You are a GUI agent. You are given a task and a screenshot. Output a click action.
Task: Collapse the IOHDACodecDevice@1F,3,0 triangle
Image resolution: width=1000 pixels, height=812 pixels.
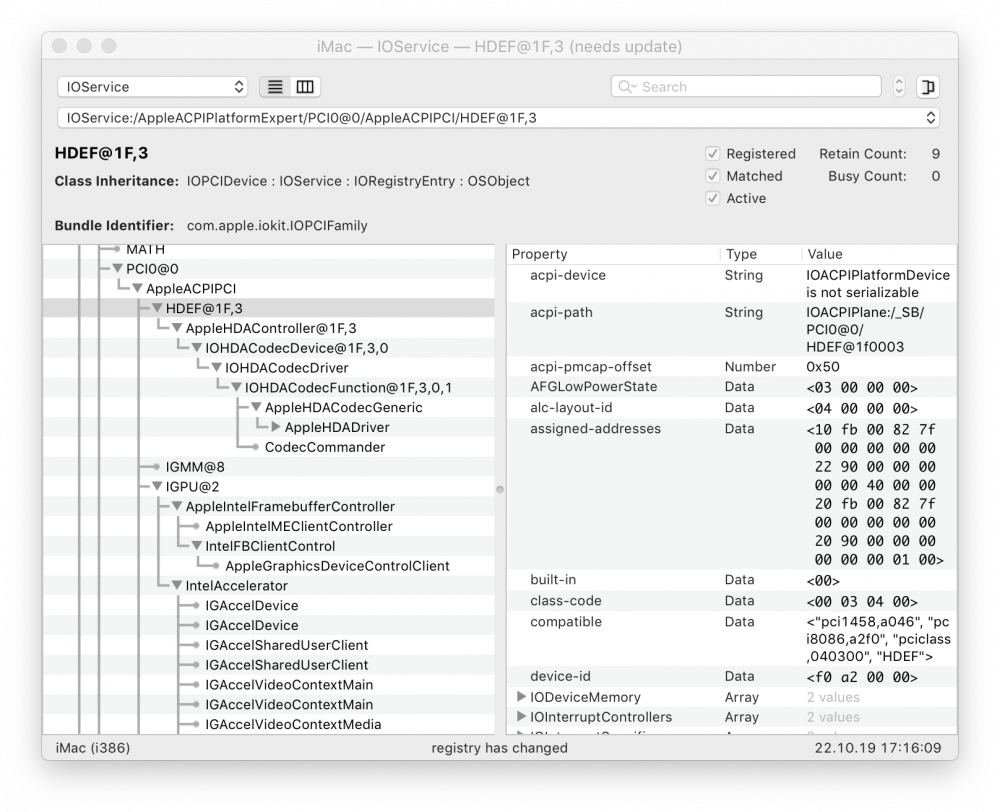pyautogui.click(x=196, y=348)
